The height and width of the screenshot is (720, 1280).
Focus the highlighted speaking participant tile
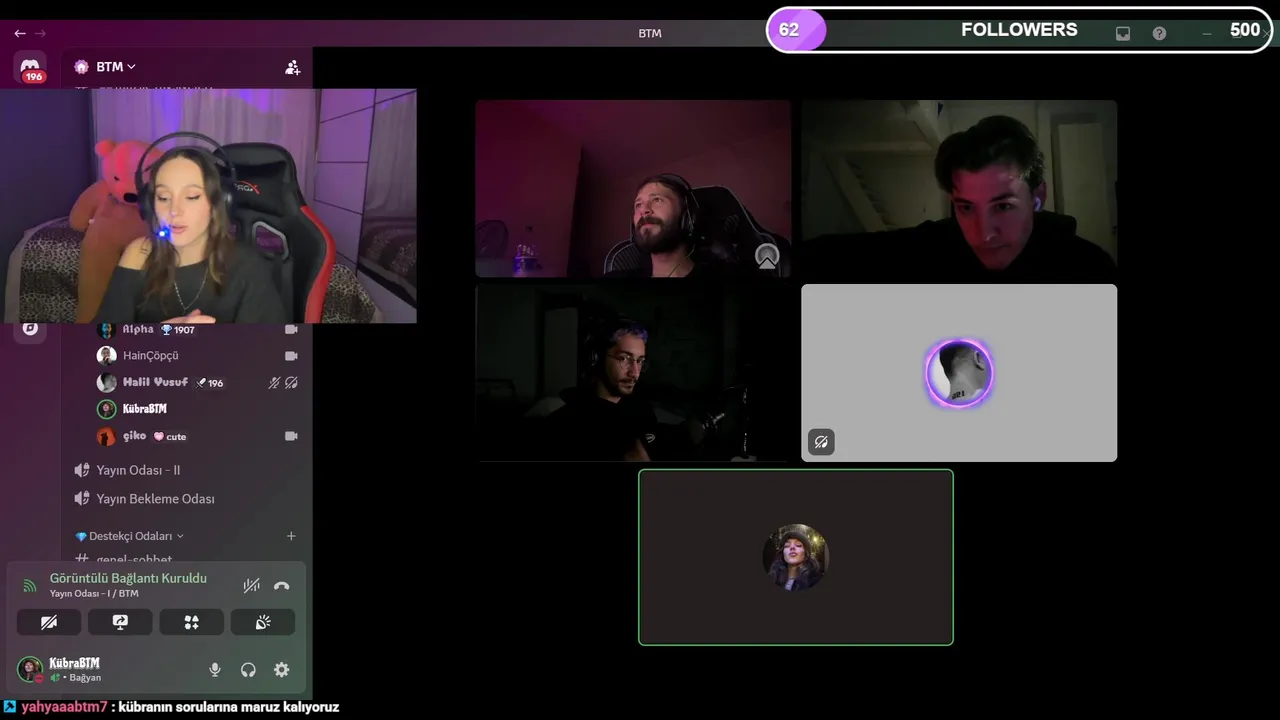pyautogui.click(x=796, y=557)
